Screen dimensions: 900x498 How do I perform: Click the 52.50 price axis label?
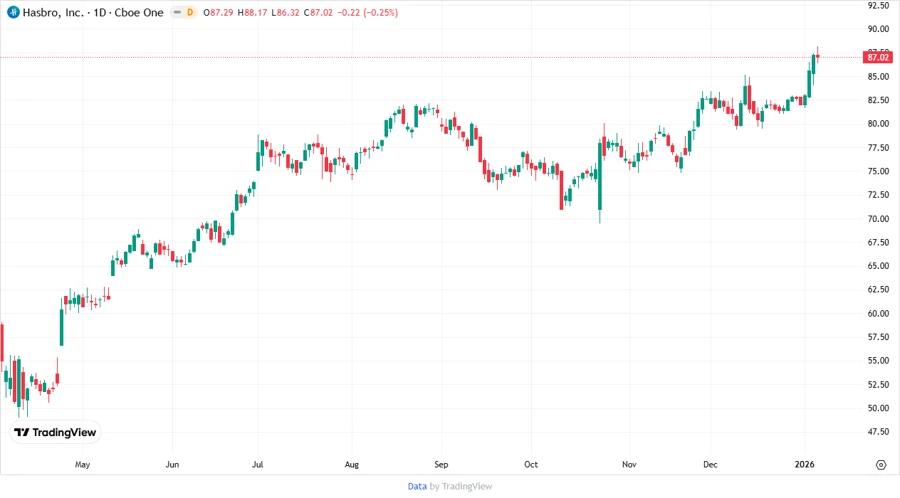tap(878, 384)
